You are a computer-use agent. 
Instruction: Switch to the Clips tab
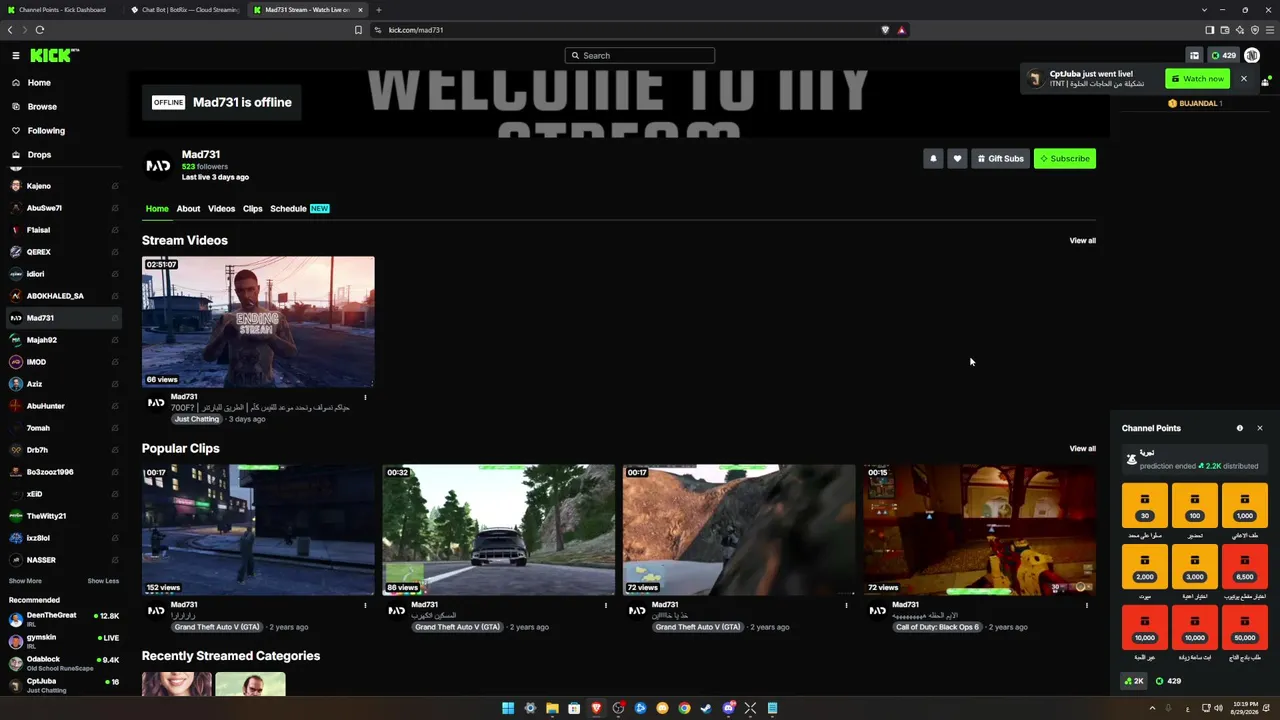point(252,209)
